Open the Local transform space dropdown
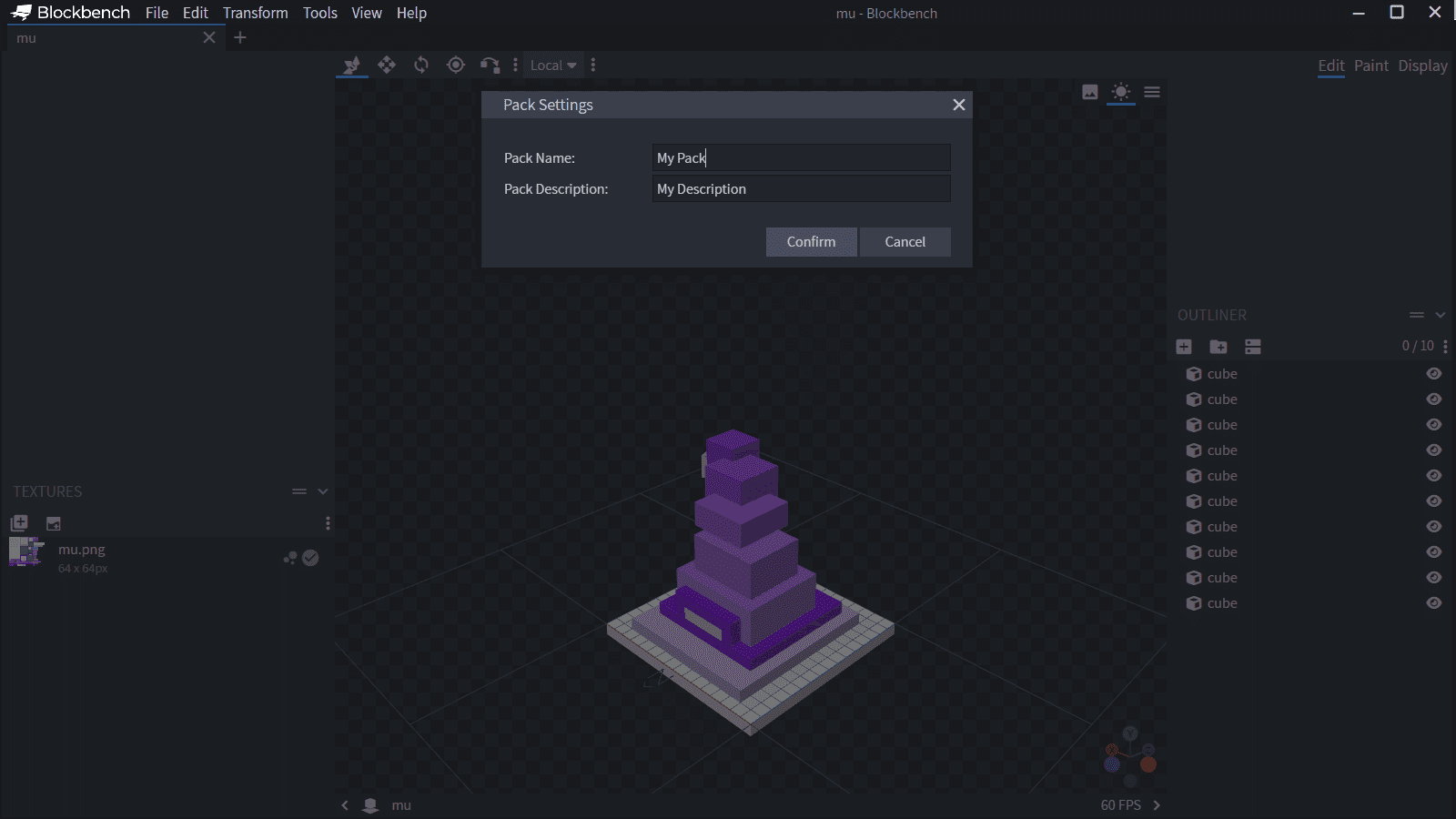The width and height of the screenshot is (1456, 819). (553, 66)
